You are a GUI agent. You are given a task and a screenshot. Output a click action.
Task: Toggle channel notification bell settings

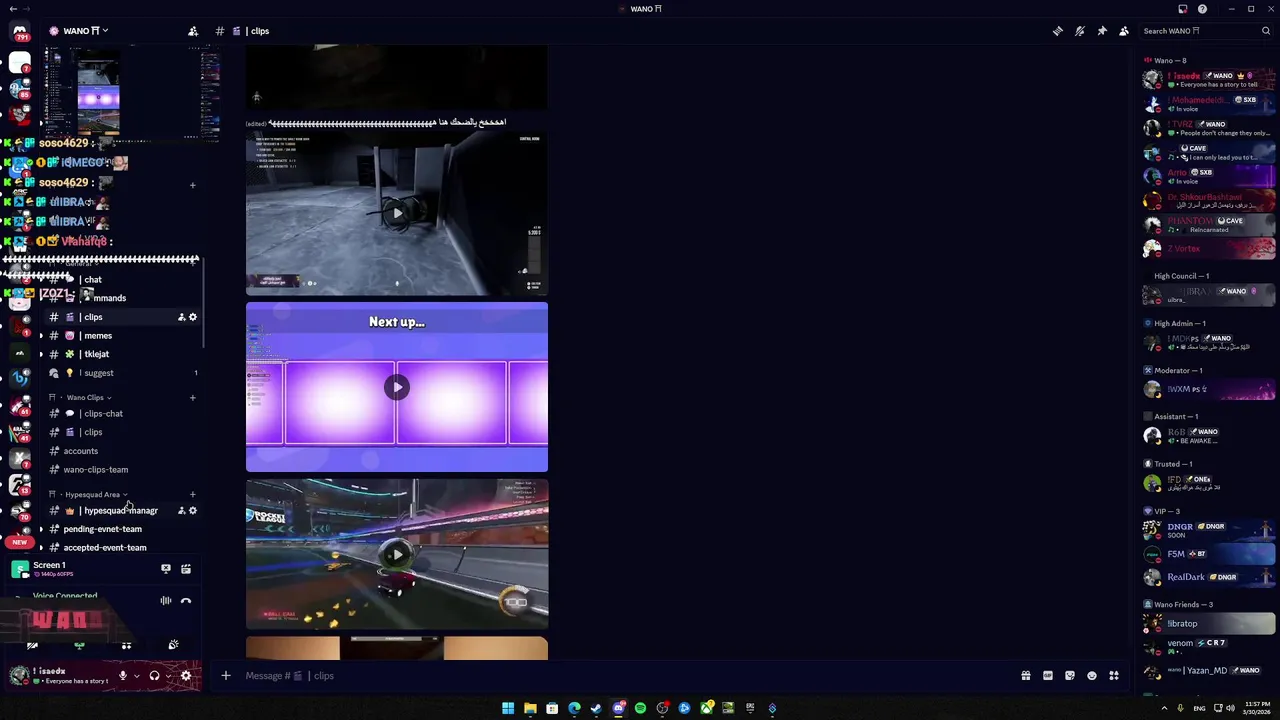pos(1080,31)
